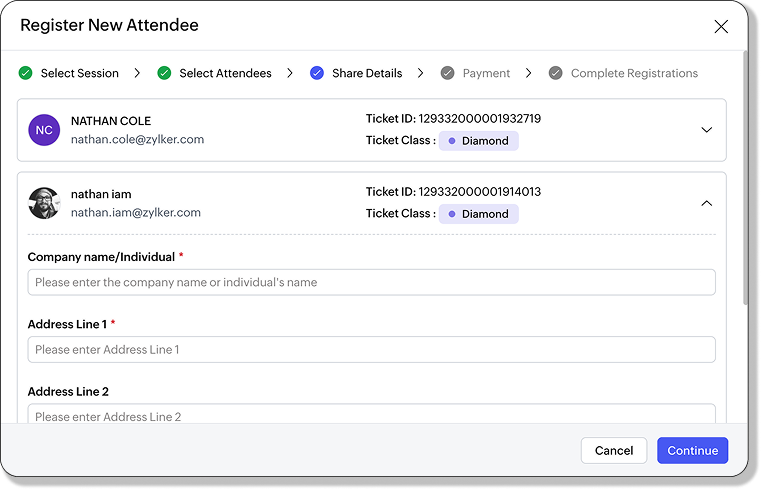Click the Diamond ticket class badge for Nathan Cole

point(478,141)
